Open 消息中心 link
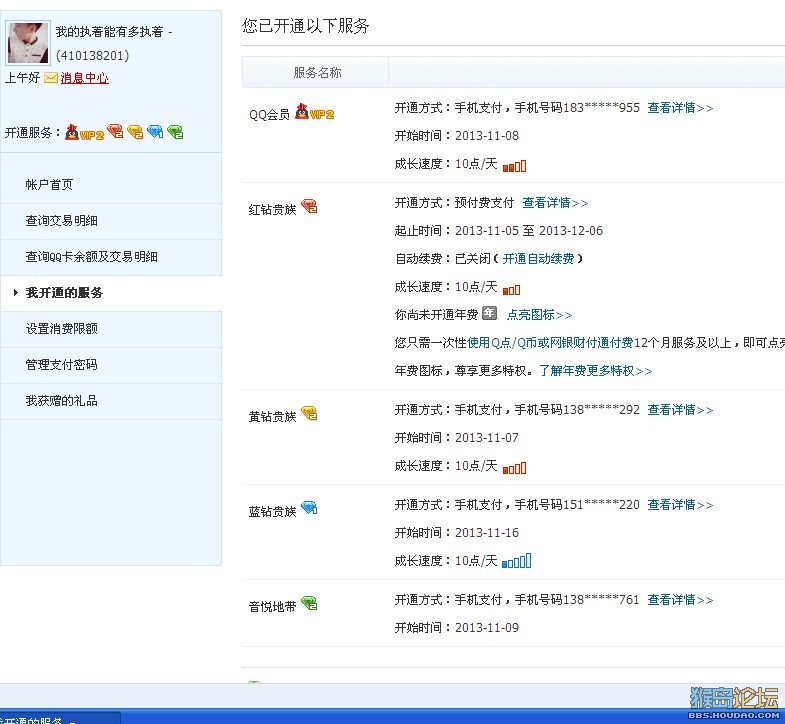785x724 pixels. 85,78
